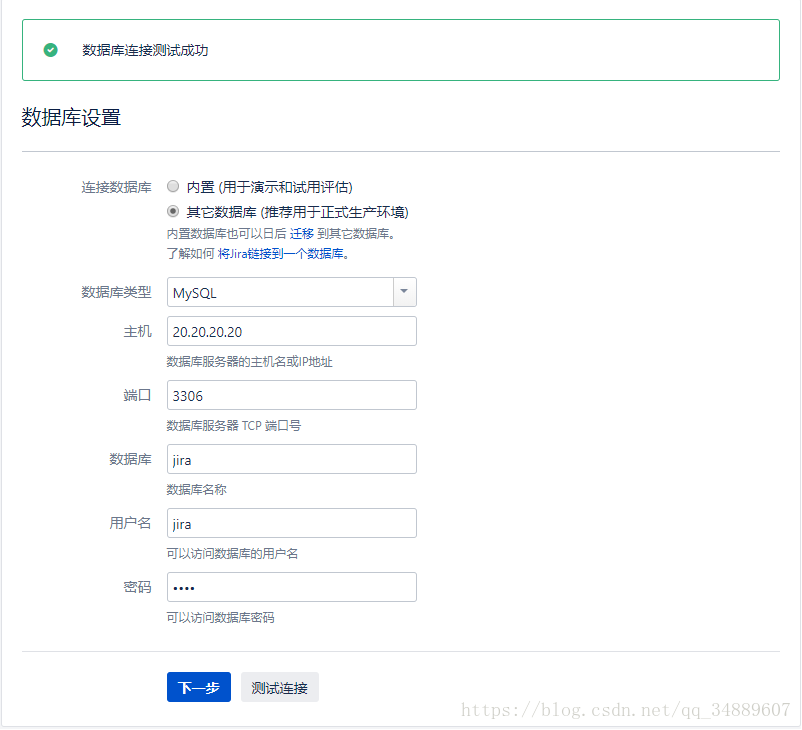Open the migrate (迁移) link

(x=302, y=234)
